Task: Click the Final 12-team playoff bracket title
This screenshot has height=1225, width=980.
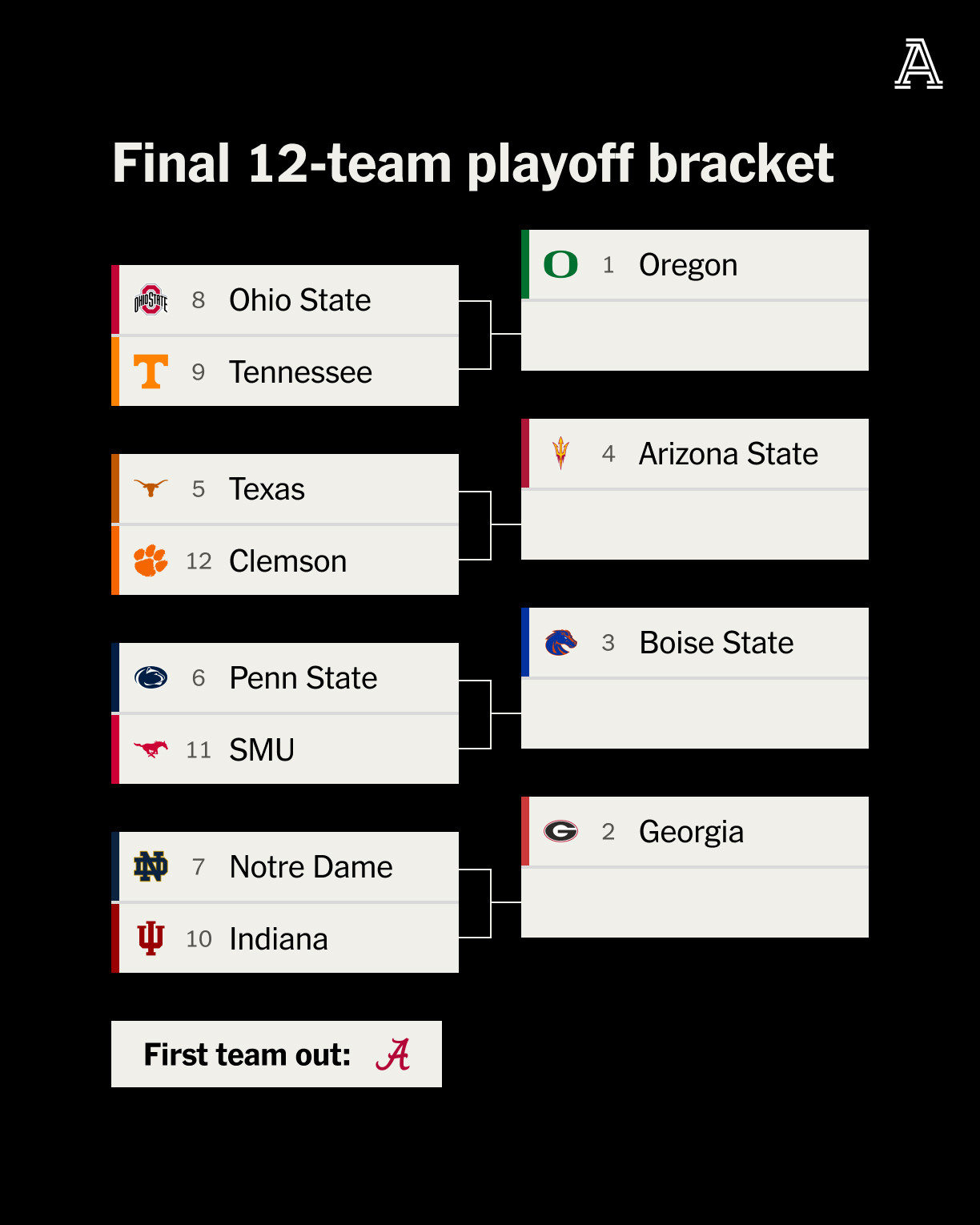Action: pyautogui.click(x=473, y=164)
